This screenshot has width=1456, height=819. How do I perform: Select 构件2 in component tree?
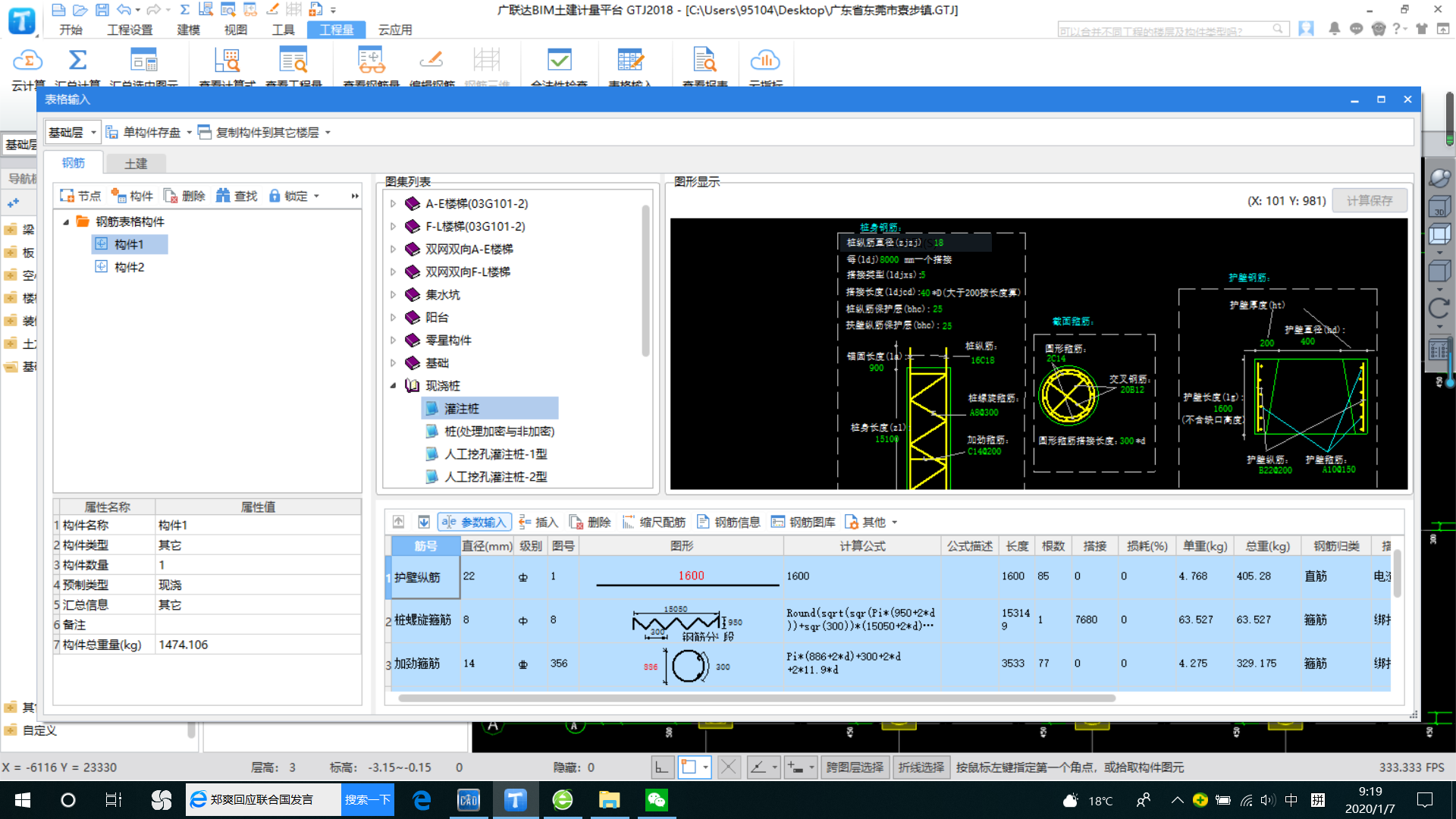click(129, 268)
